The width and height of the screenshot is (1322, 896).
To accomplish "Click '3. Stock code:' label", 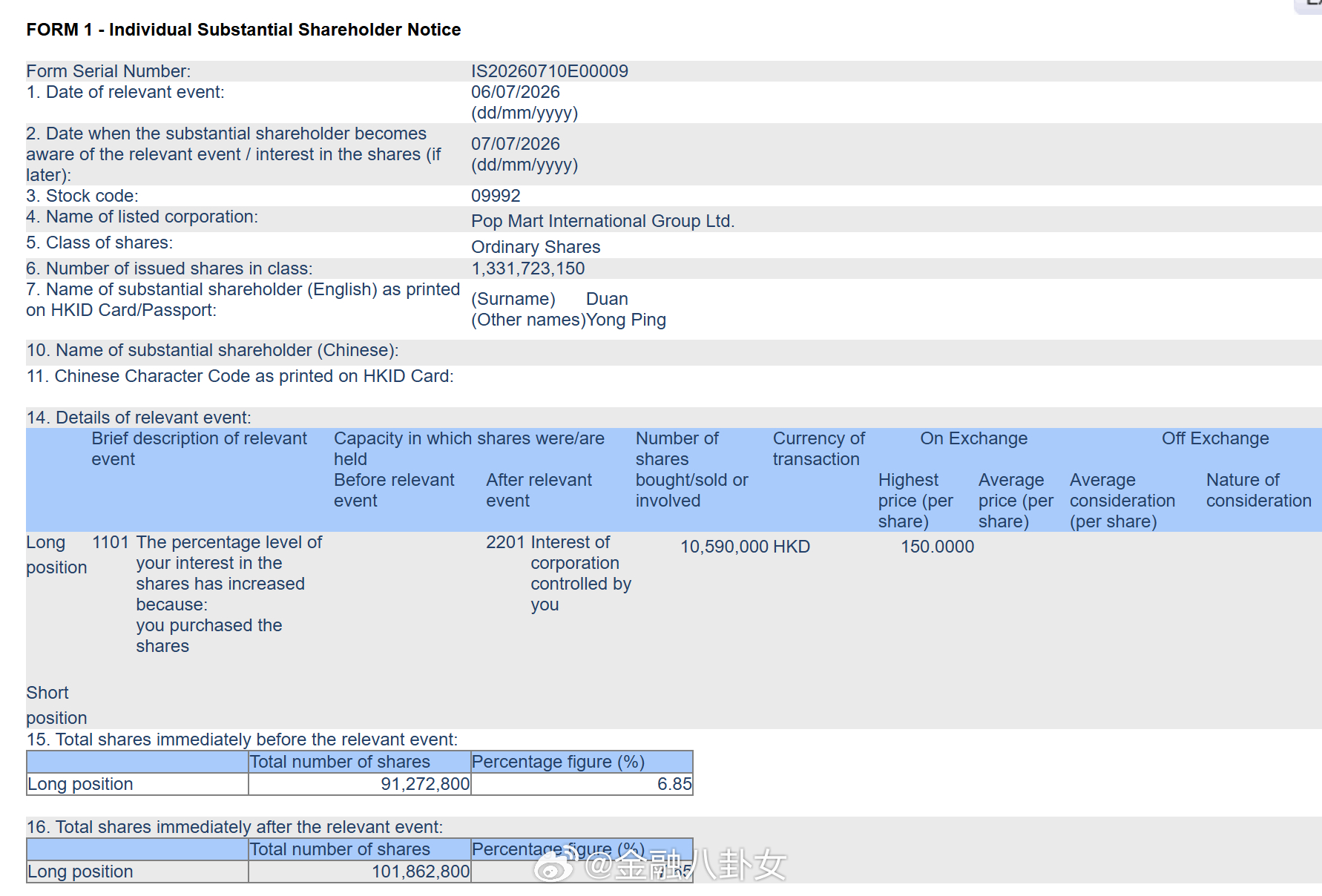I will (82, 196).
